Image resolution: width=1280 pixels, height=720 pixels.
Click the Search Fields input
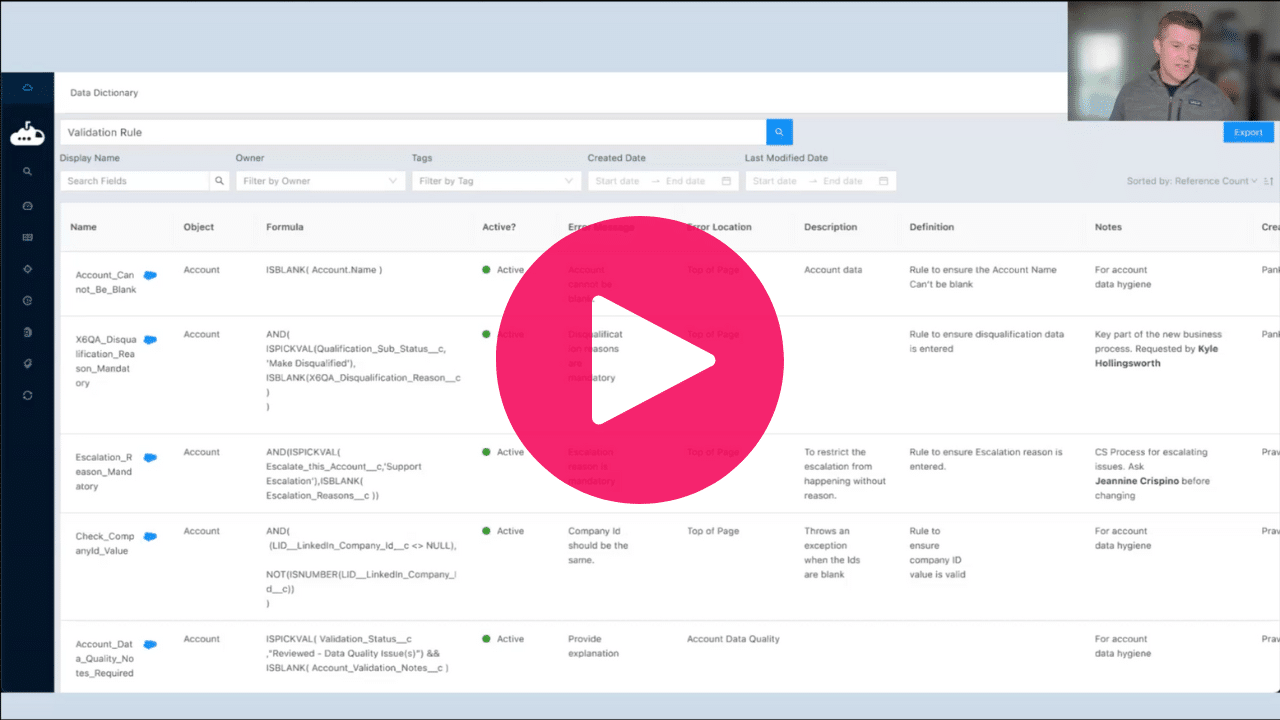135,181
